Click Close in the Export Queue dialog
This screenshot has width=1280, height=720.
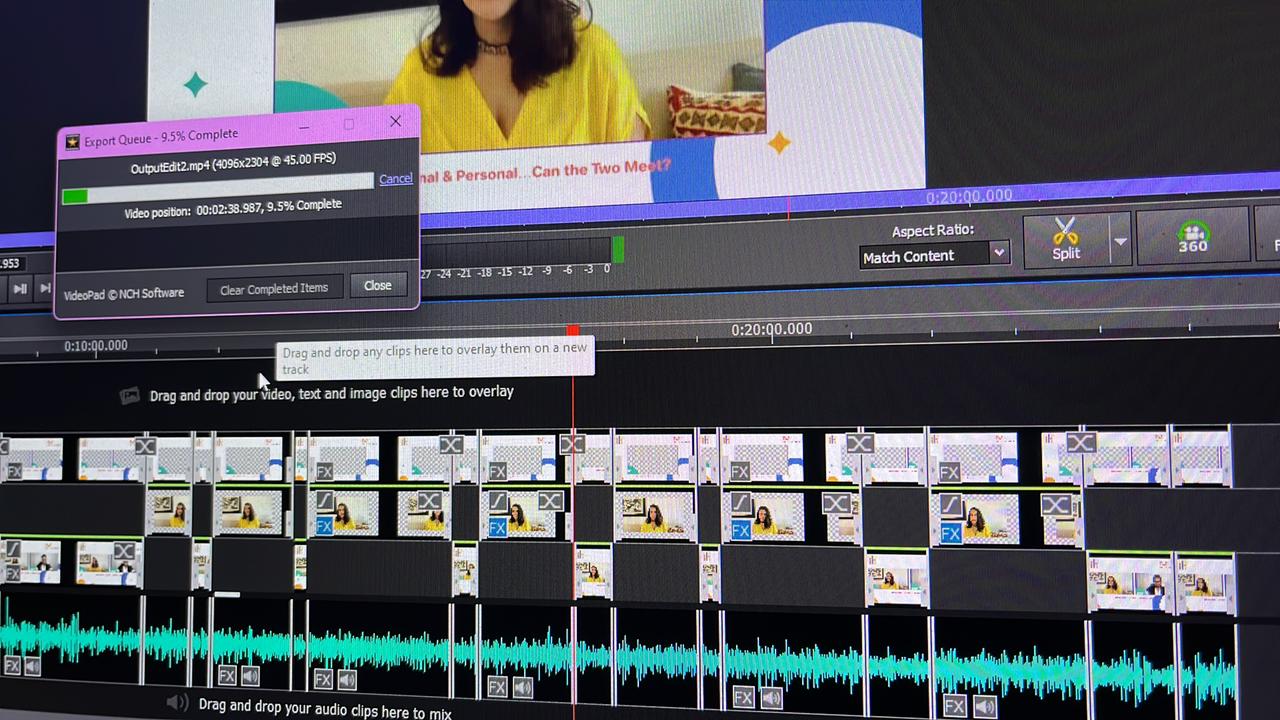377,286
